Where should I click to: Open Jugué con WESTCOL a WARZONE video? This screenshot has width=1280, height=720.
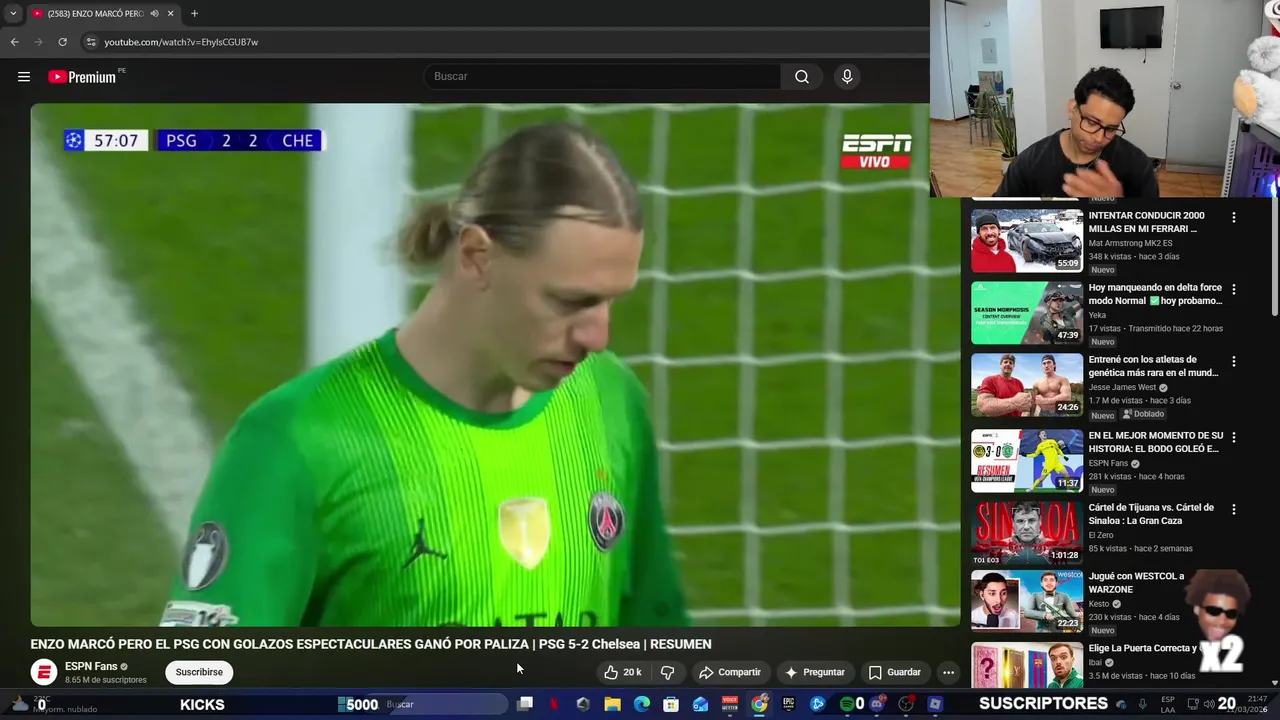pyautogui.click(x=1027, y=601)
